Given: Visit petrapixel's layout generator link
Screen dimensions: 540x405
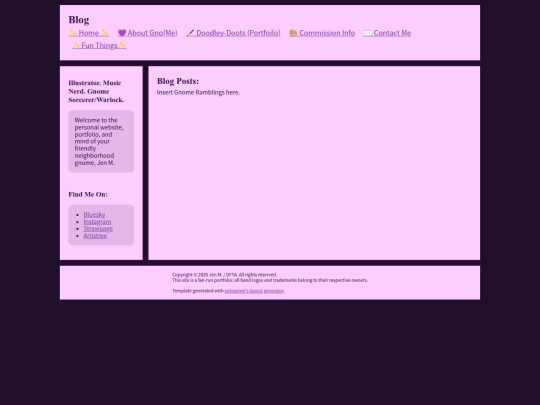Looking at the screenshot, I should (254, 291).
